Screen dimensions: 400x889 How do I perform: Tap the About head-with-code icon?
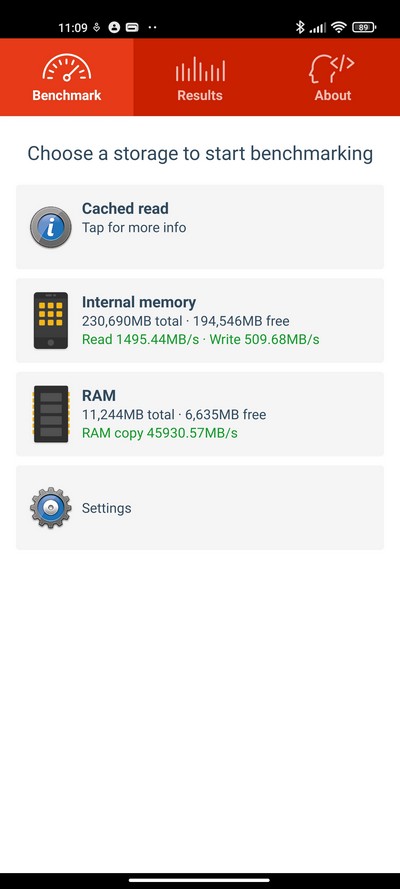click(x=332, y=69)
